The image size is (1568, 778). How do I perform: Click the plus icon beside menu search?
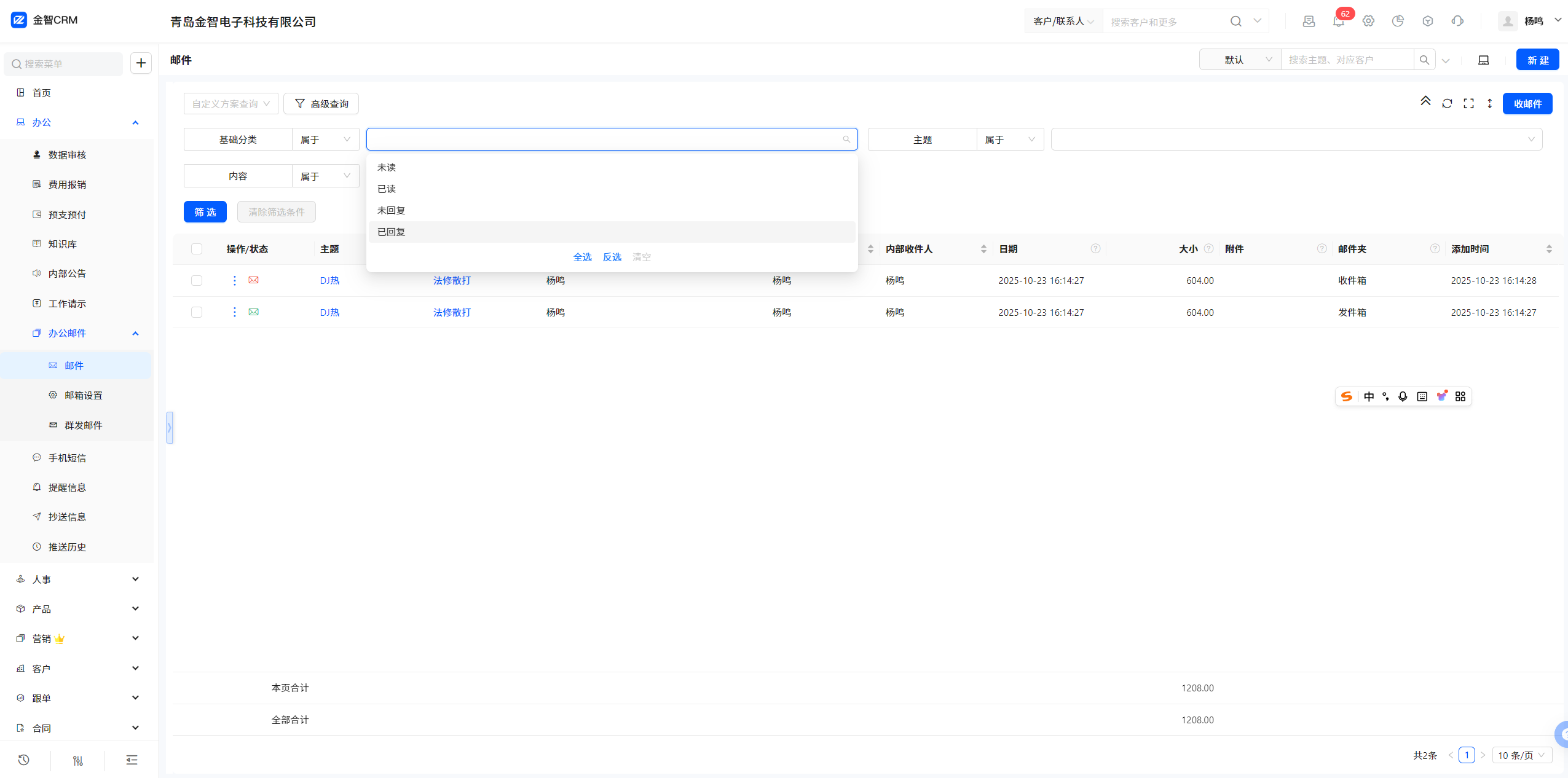coord(141,63)
